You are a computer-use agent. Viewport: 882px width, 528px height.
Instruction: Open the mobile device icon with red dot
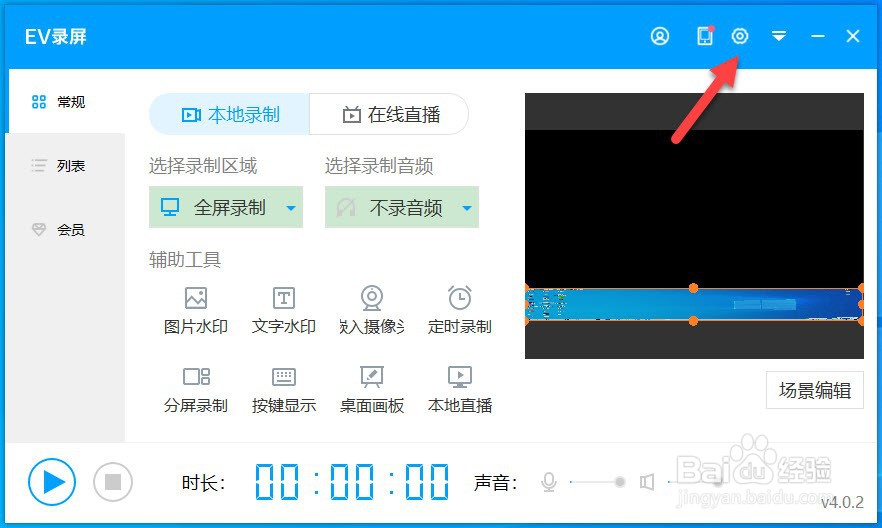pos(705,36)
